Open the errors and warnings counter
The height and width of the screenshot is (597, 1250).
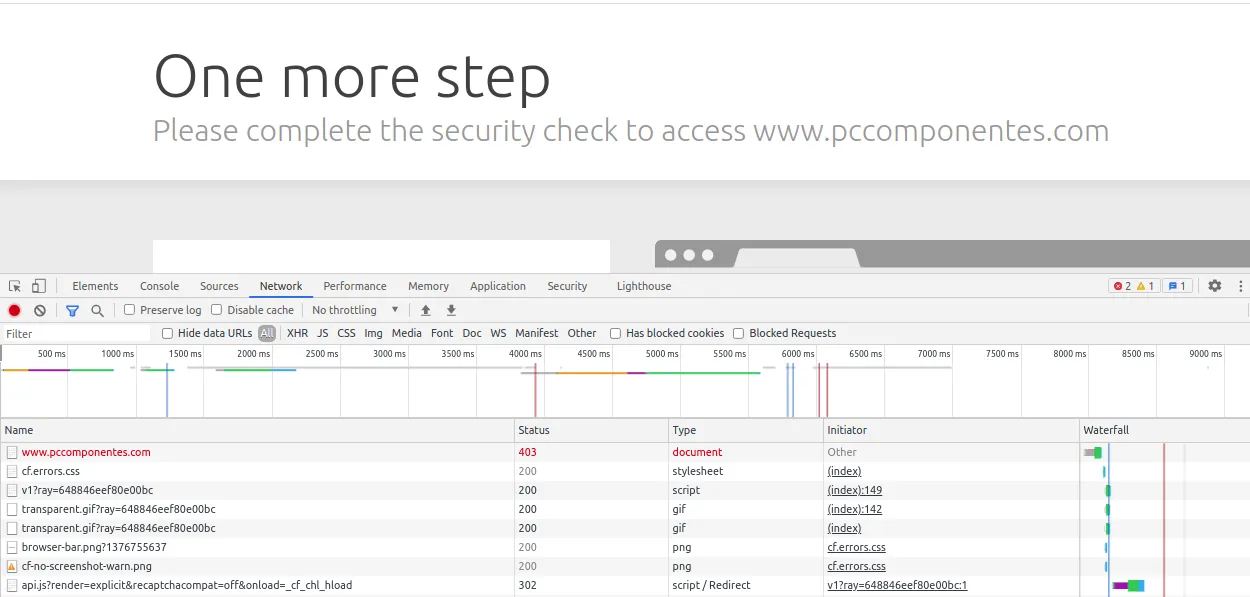coord(1133,286)
